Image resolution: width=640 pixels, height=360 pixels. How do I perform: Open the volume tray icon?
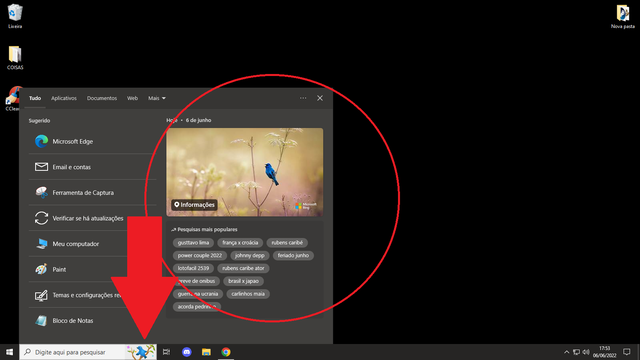pyautogui.click(x=586, y=352)
